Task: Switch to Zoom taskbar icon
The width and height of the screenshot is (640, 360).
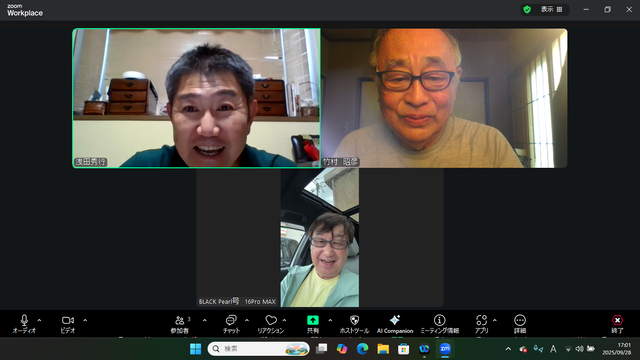Action: coord(444,349)
